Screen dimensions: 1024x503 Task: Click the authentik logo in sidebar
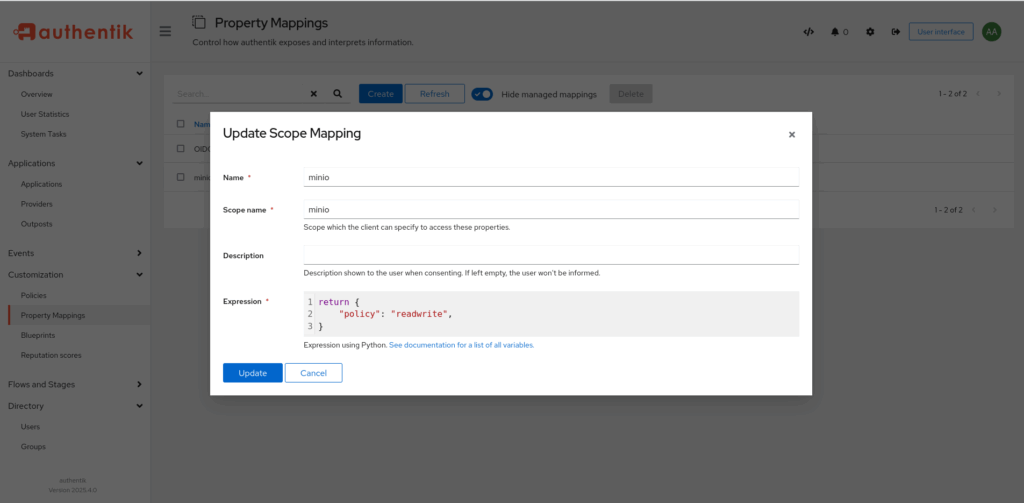point(72,32)
